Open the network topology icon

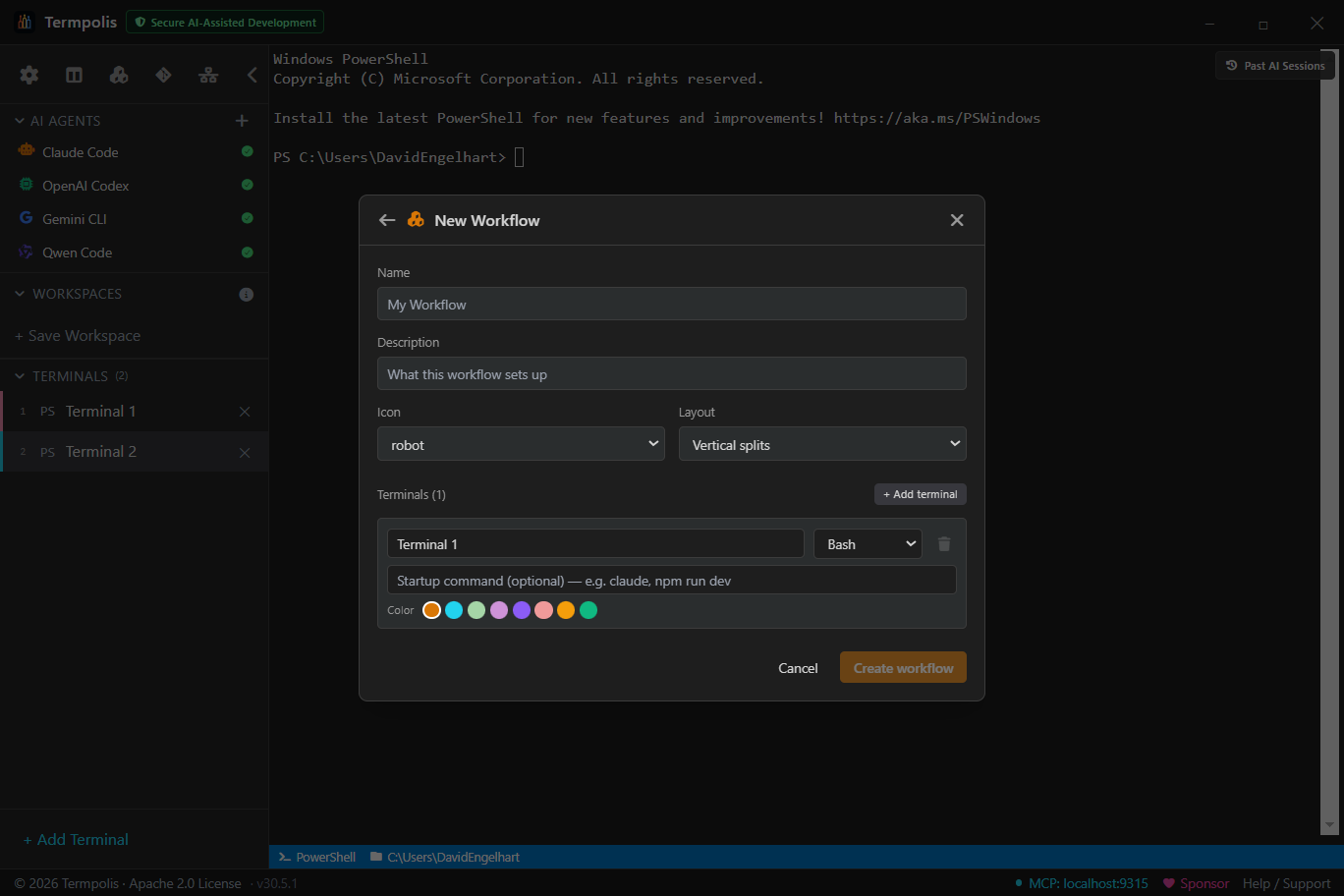[208, 75]
